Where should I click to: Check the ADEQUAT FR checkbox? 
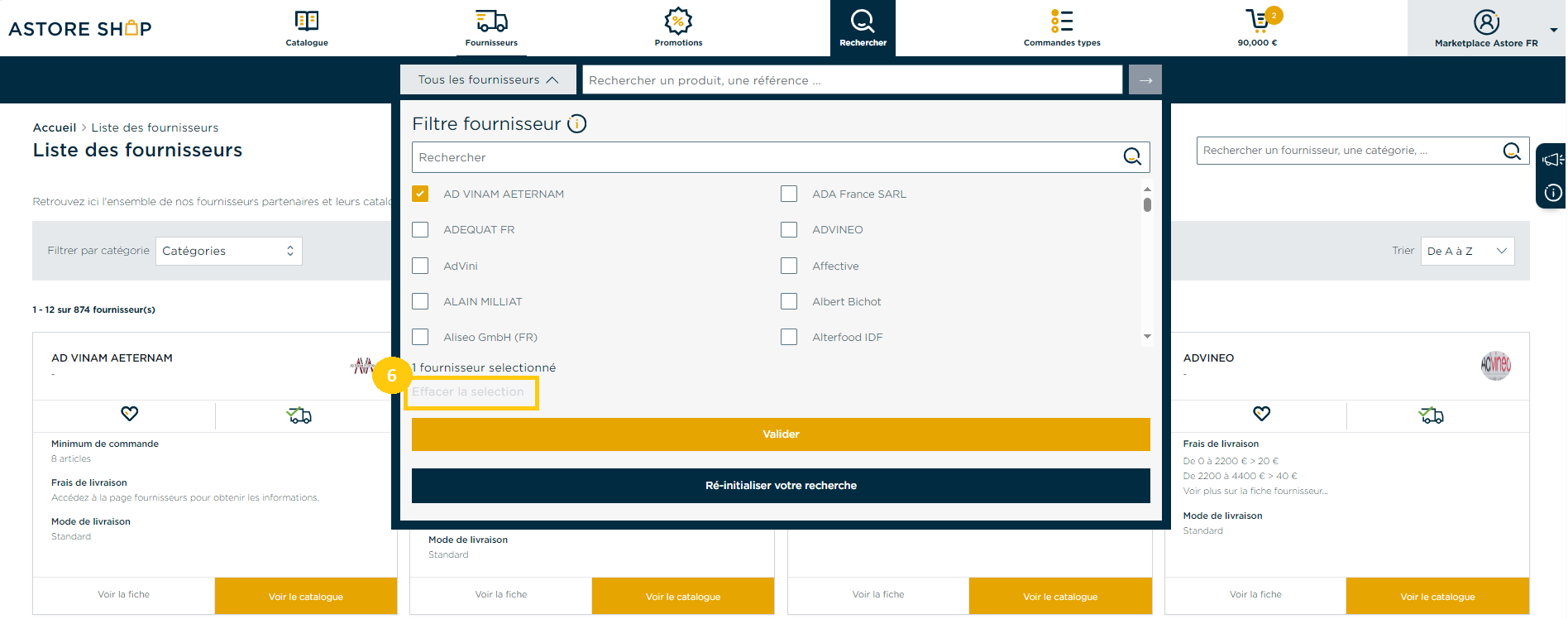coord(420,229)
